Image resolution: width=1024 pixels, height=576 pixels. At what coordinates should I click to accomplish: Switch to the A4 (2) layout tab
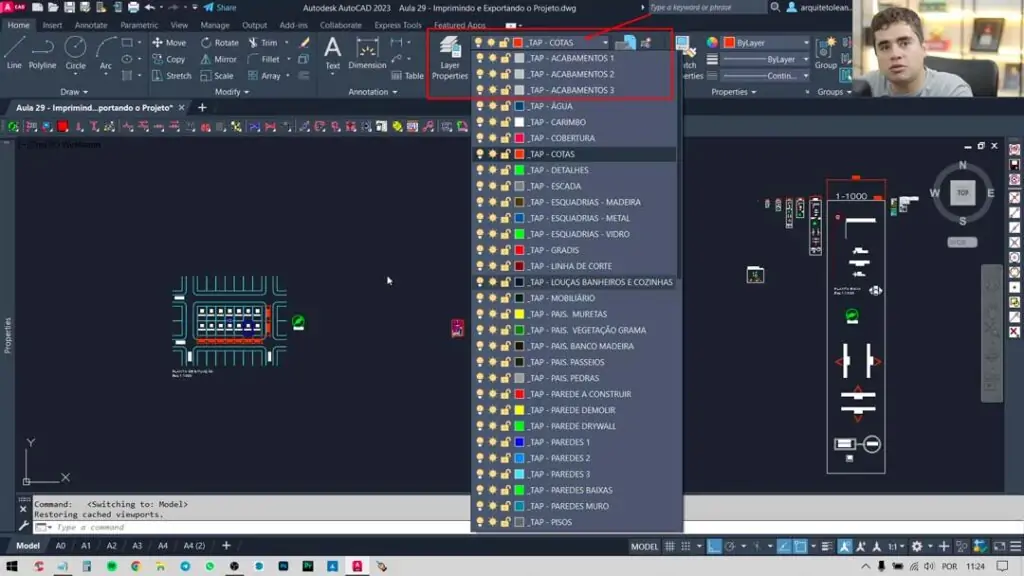[x=194, y=546]
